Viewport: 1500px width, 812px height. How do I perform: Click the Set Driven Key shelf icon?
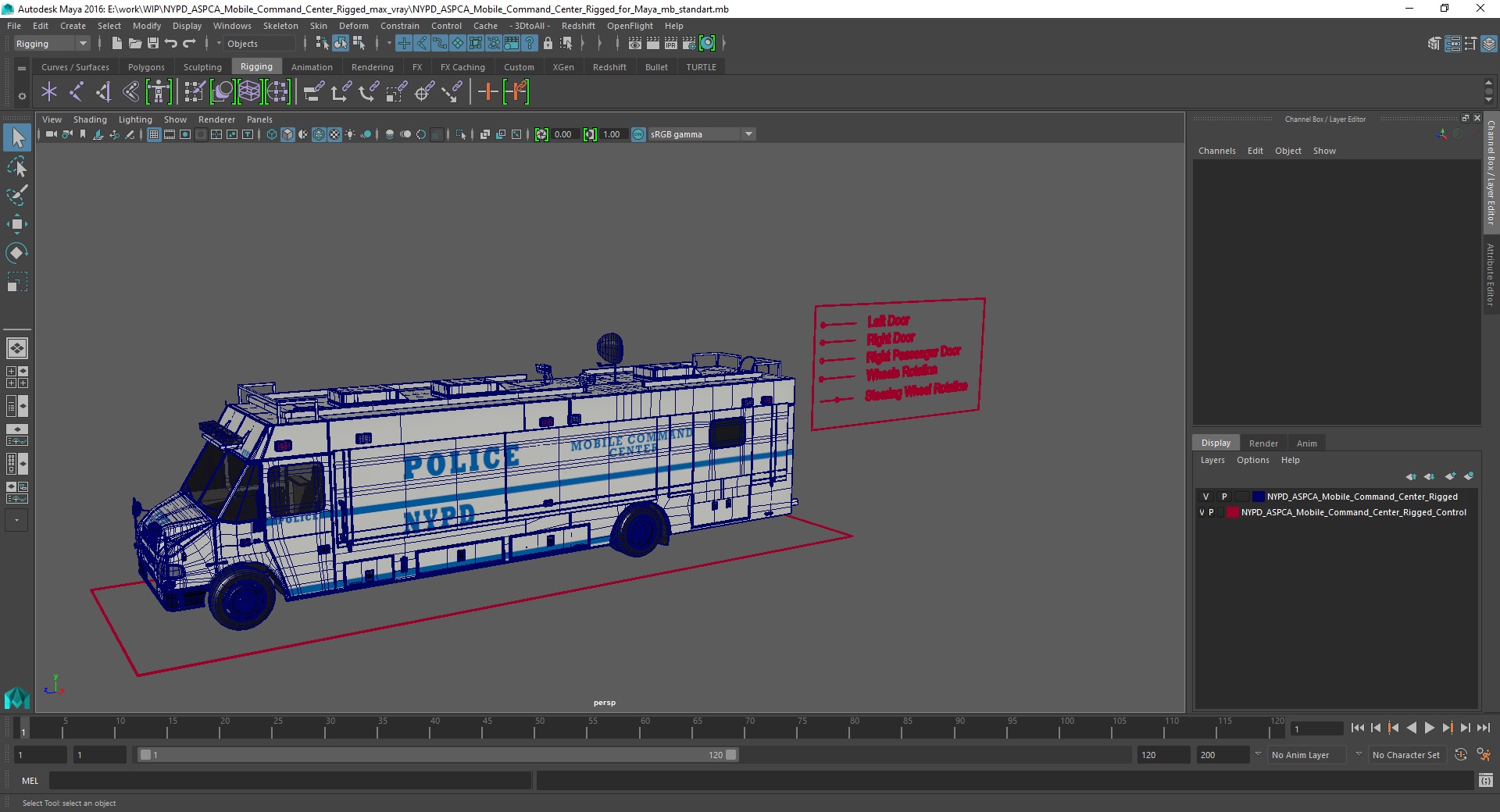[516, 92]
